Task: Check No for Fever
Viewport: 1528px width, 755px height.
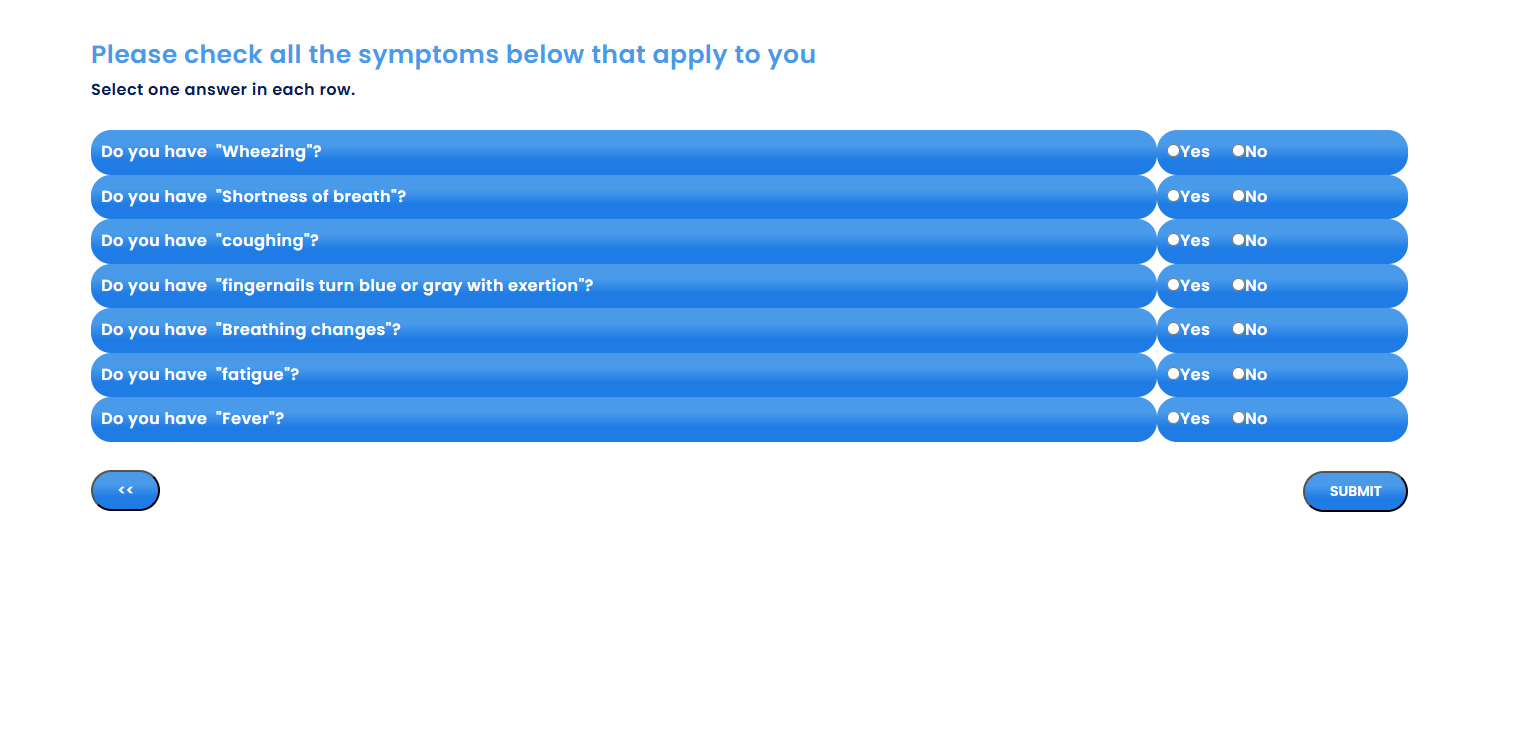Action: (x=1238, y=418)
